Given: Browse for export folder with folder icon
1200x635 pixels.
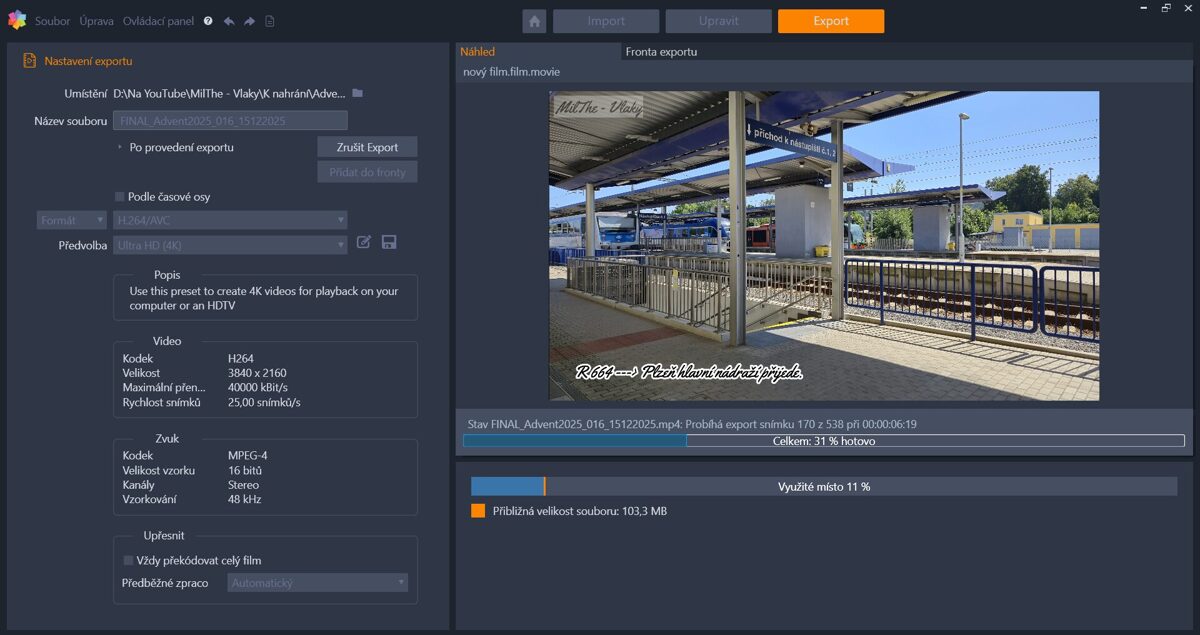Looking at the screenshot, I should [357, 93].
